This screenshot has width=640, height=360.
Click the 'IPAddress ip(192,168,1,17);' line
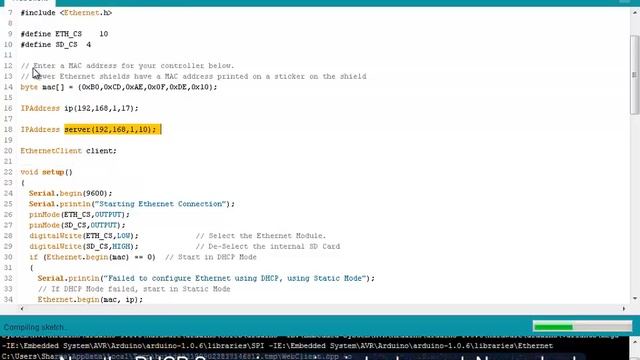pyautogui.click(x=80, y=108)
